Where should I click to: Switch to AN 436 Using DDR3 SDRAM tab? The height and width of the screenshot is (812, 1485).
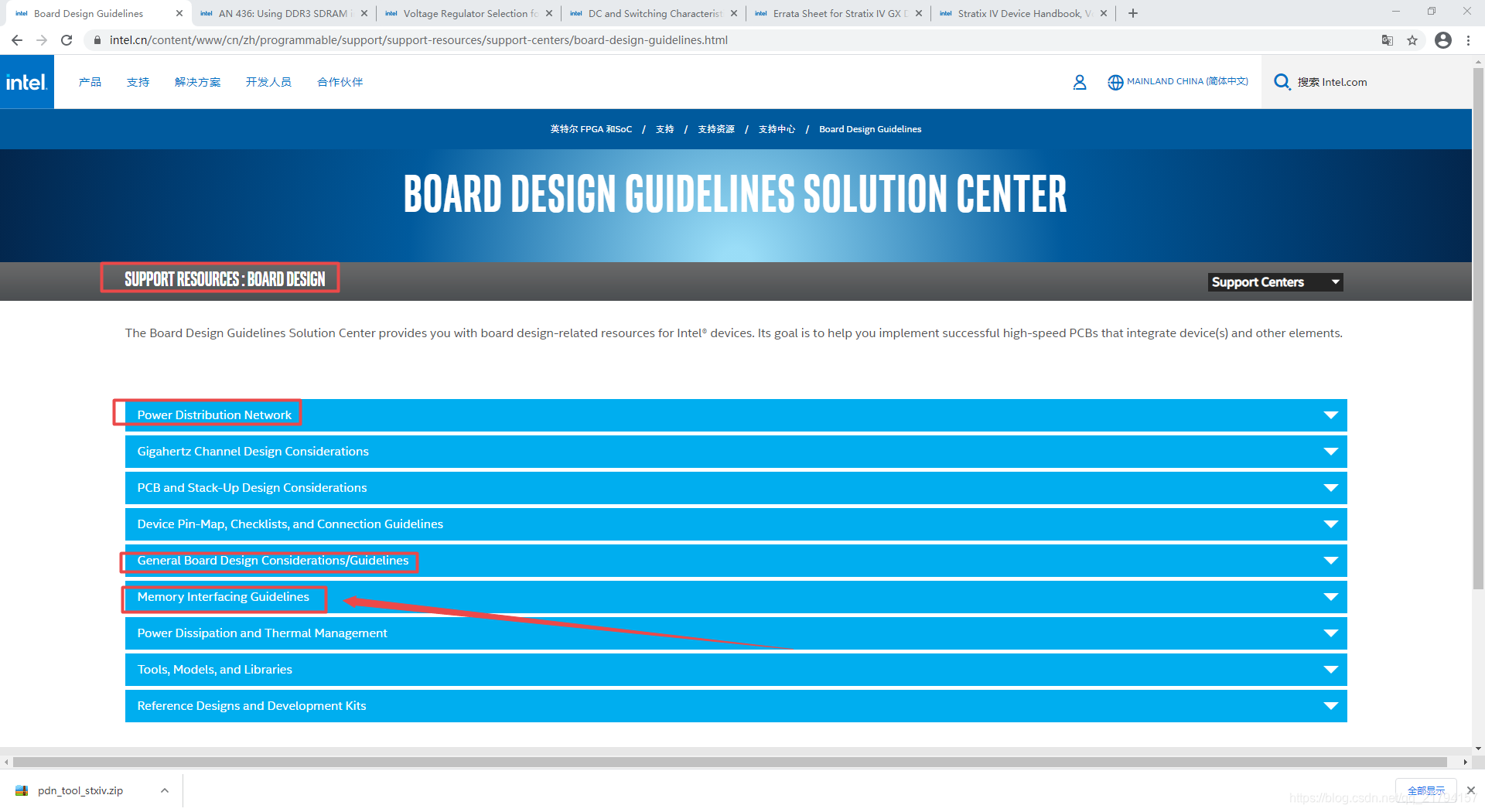(x=283, y=13)
